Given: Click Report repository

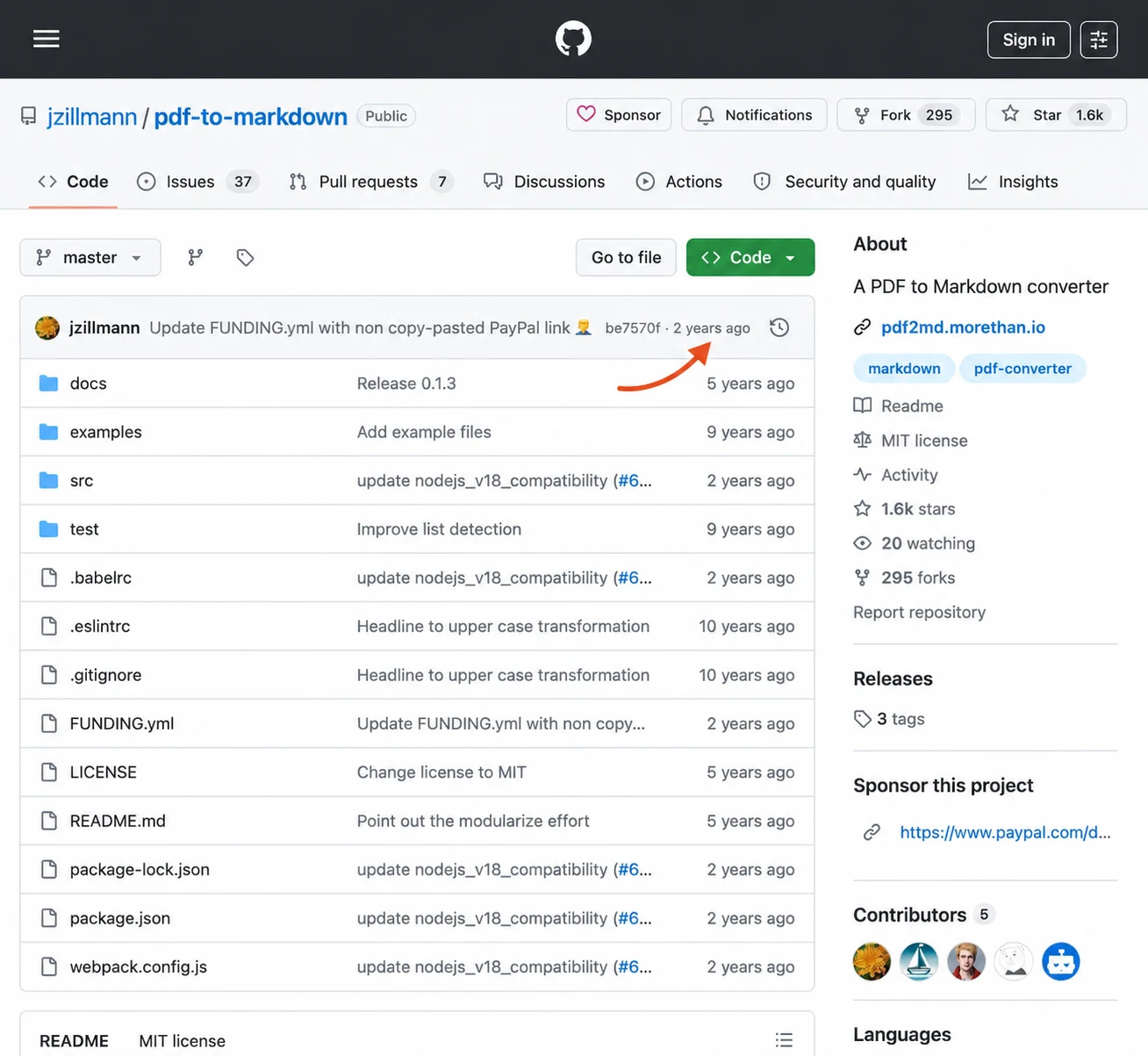Looking at the screenshot, I should tap(919, 612).
